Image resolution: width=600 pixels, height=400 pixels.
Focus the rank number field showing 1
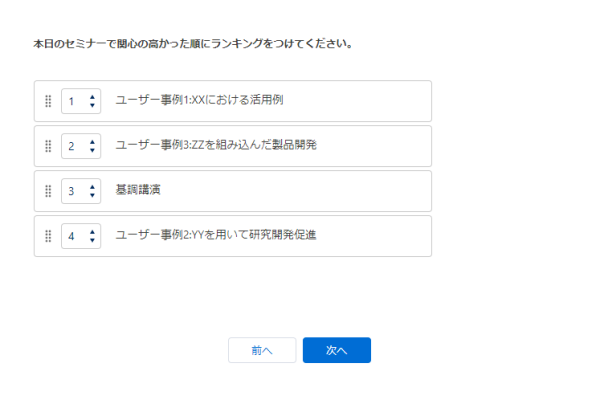pyautogui.click(x=73, y=101)
